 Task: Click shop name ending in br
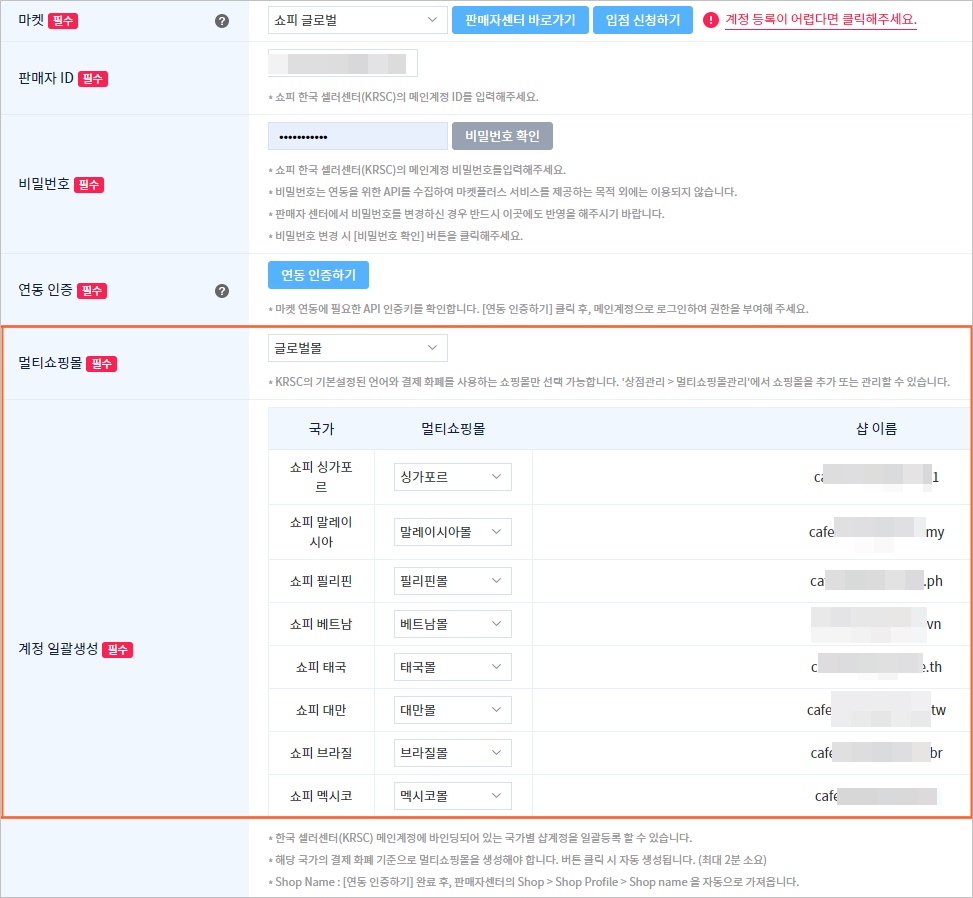point(876,753)
